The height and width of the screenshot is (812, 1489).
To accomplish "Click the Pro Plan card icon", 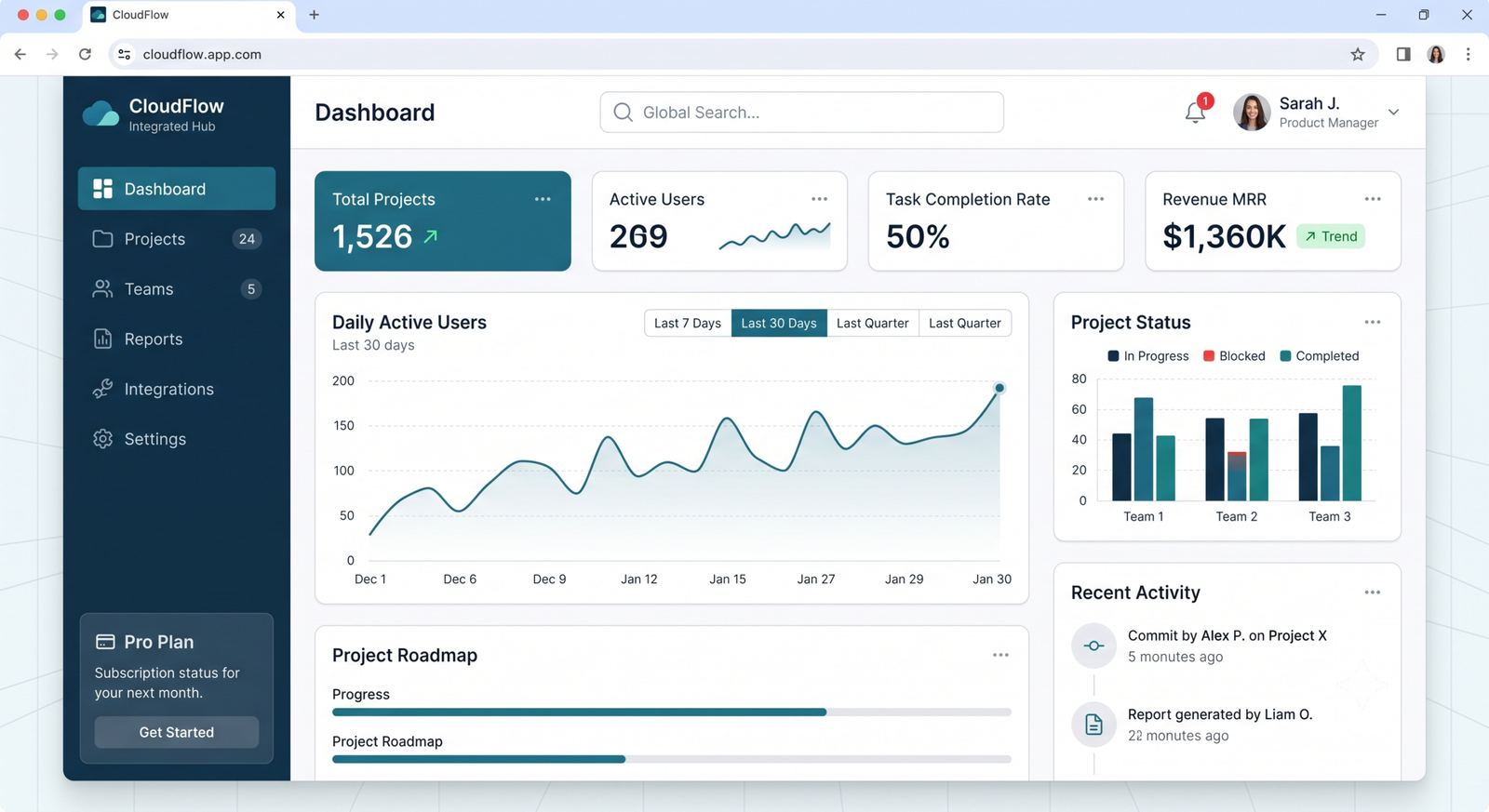I will [105, 642].
